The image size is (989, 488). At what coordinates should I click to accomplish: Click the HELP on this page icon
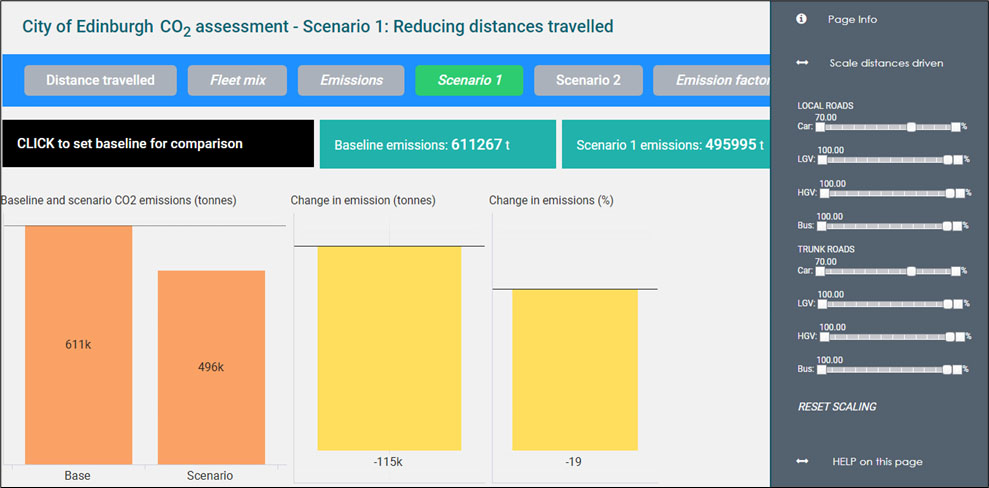tap(801, 461)
